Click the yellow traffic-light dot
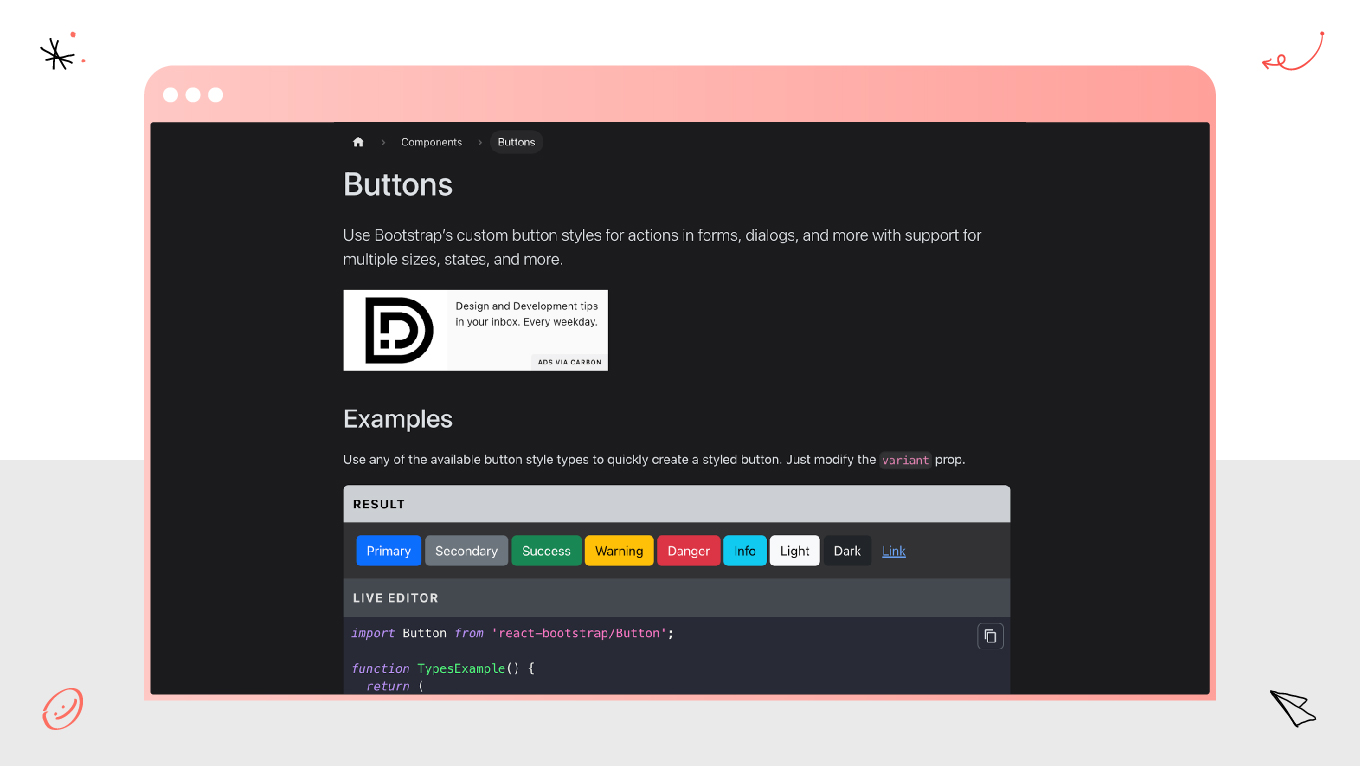Viewport: 1360px width, 766px height. pos(194,95)
